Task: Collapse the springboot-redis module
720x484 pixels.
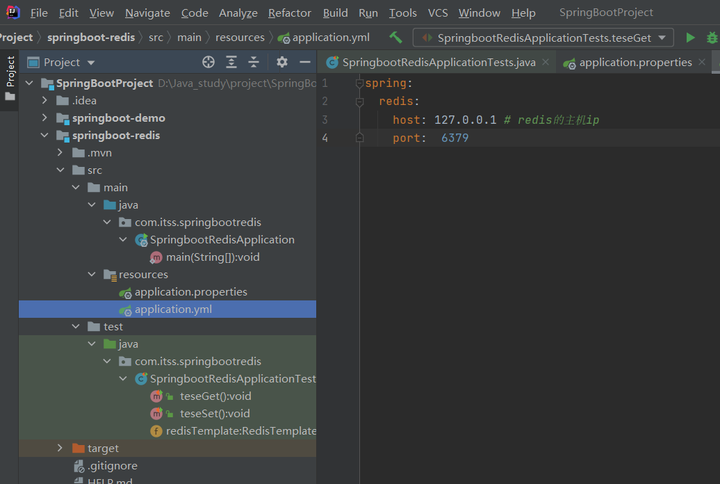Action: tap(45, 135)
